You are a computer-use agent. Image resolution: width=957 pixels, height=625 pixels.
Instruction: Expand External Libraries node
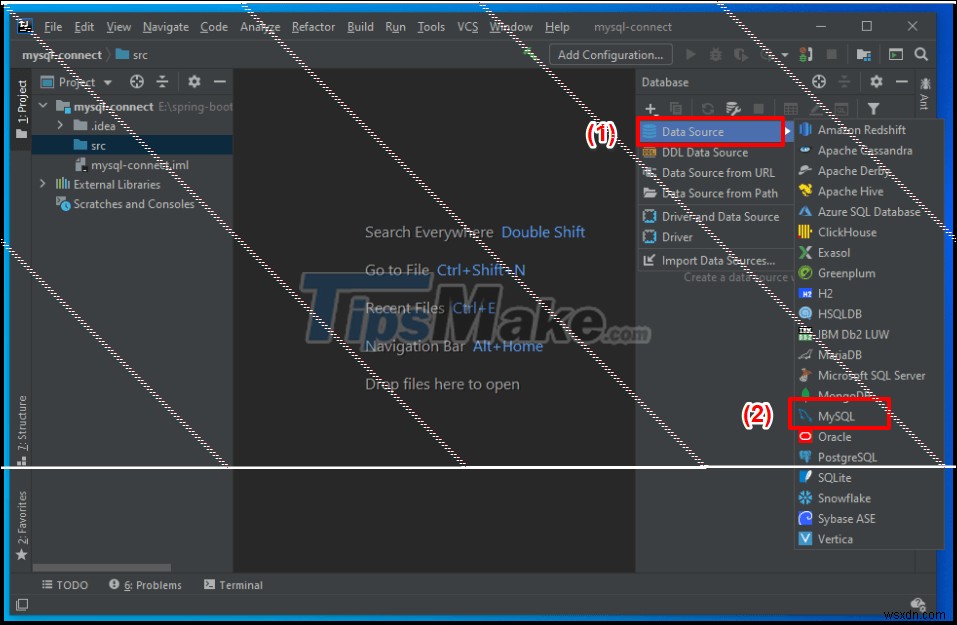click(x=42, y=184)
